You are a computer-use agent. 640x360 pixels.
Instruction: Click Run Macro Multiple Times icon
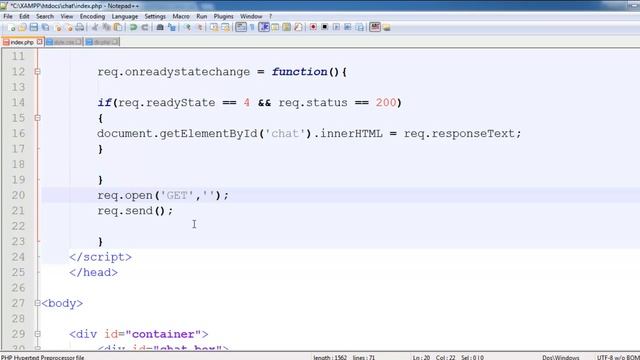(x=348, y=27)
